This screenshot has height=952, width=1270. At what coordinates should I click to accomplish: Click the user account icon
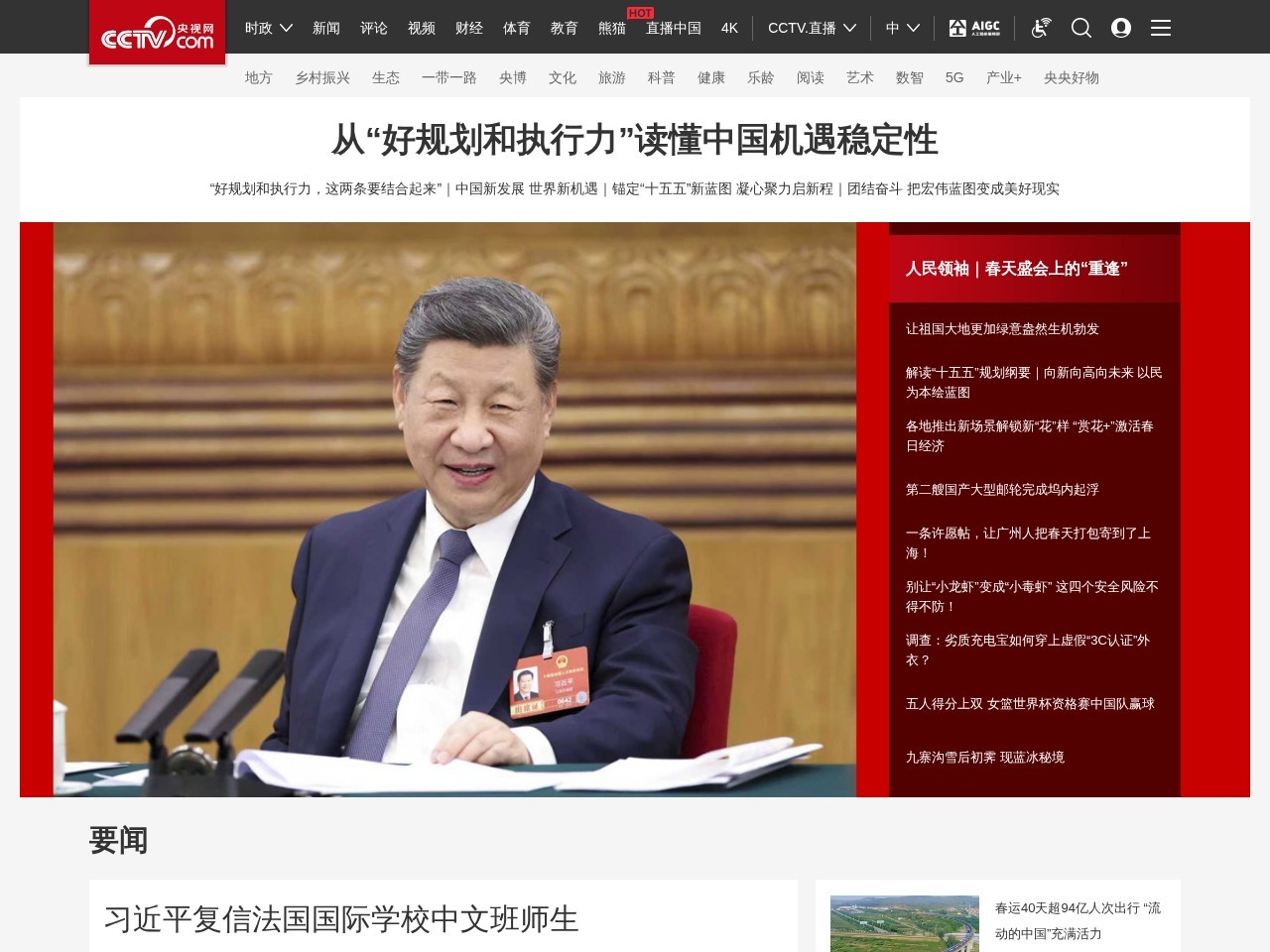[x=1121, y=28]
